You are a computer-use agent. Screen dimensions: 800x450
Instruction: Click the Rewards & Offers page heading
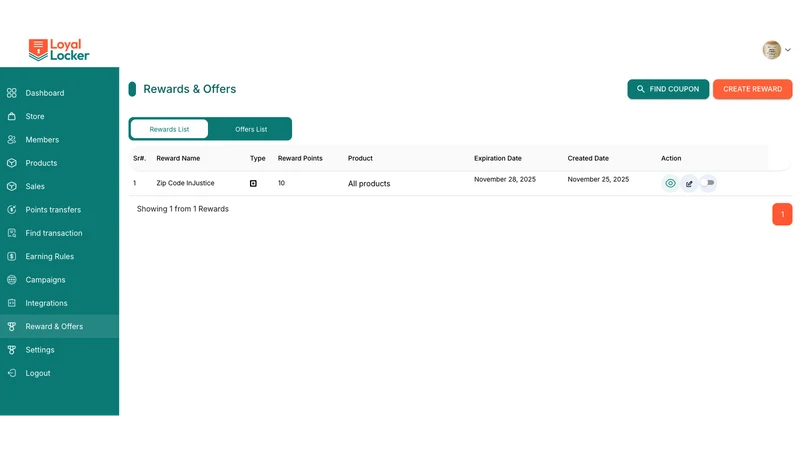click(x=189, y=89)
